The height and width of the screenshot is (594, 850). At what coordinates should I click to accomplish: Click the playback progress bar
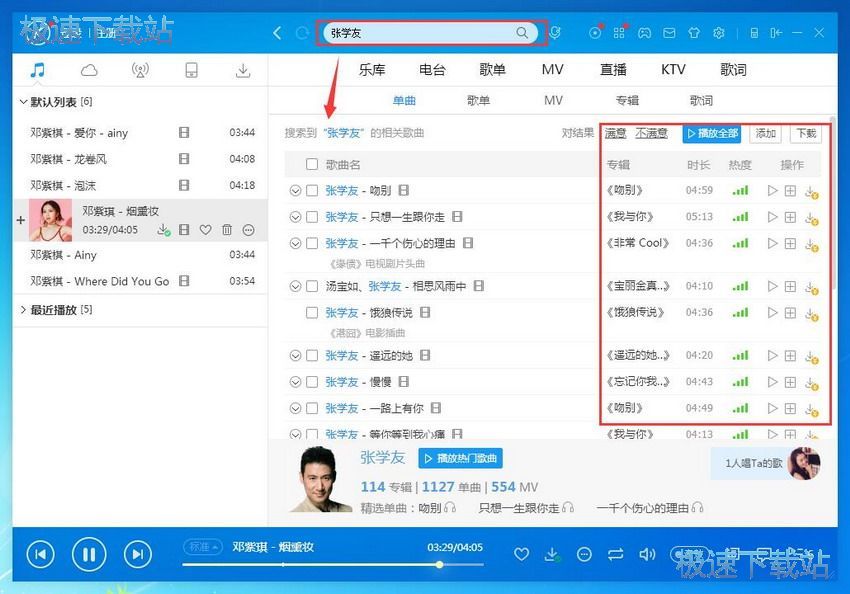tap(333, 565)
